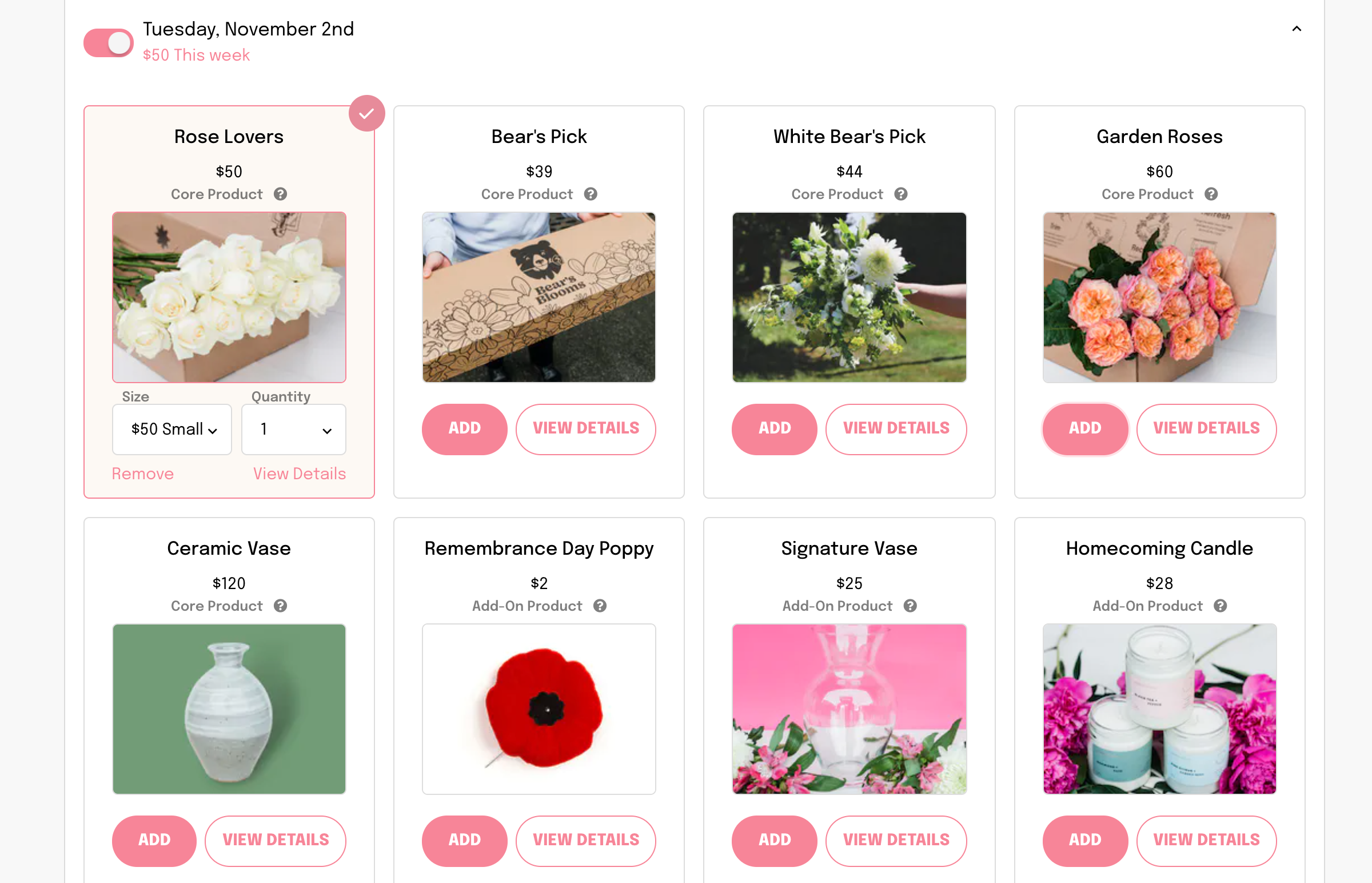Viewport: 1372px width, 883px height.
Task: Click the selected checkmark badge on Rose Lovers
Action: coord(367,114)
